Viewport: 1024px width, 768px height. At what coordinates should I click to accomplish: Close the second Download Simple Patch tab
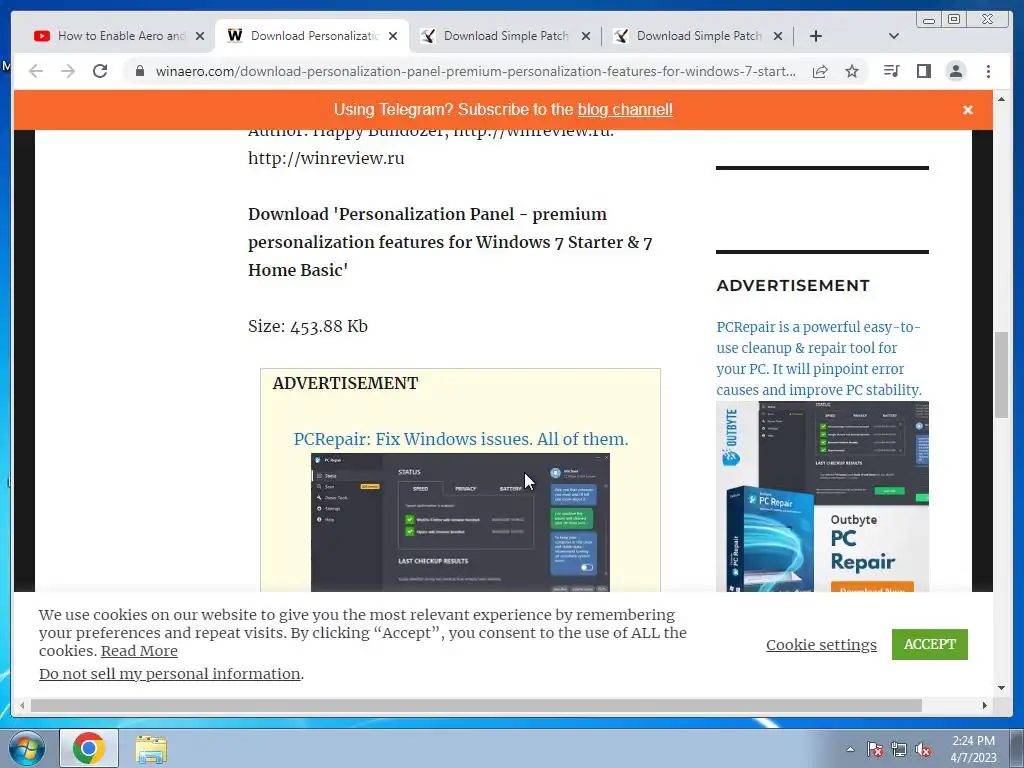(x=778, y=36)
